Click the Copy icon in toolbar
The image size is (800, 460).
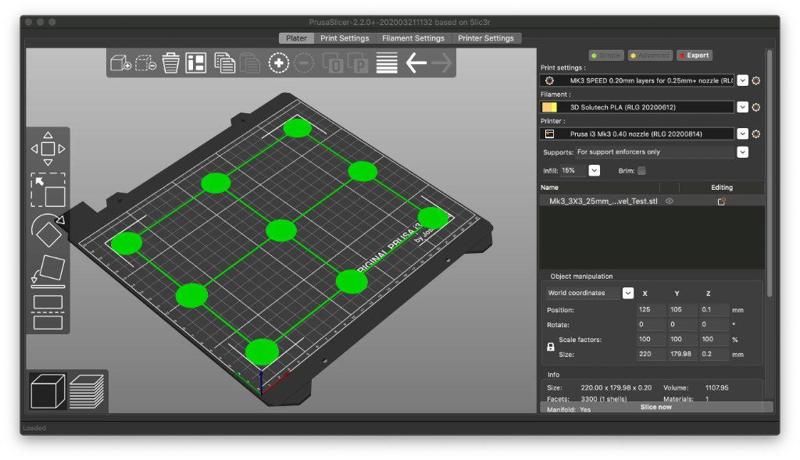pos(224,63)
